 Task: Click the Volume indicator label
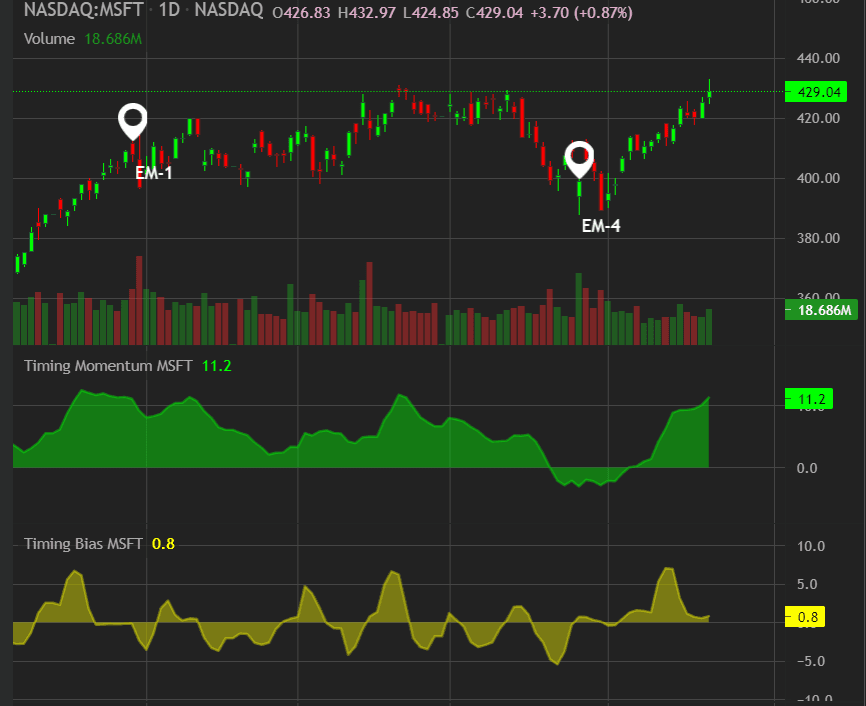pyautogui.click(x=49, y=39)
